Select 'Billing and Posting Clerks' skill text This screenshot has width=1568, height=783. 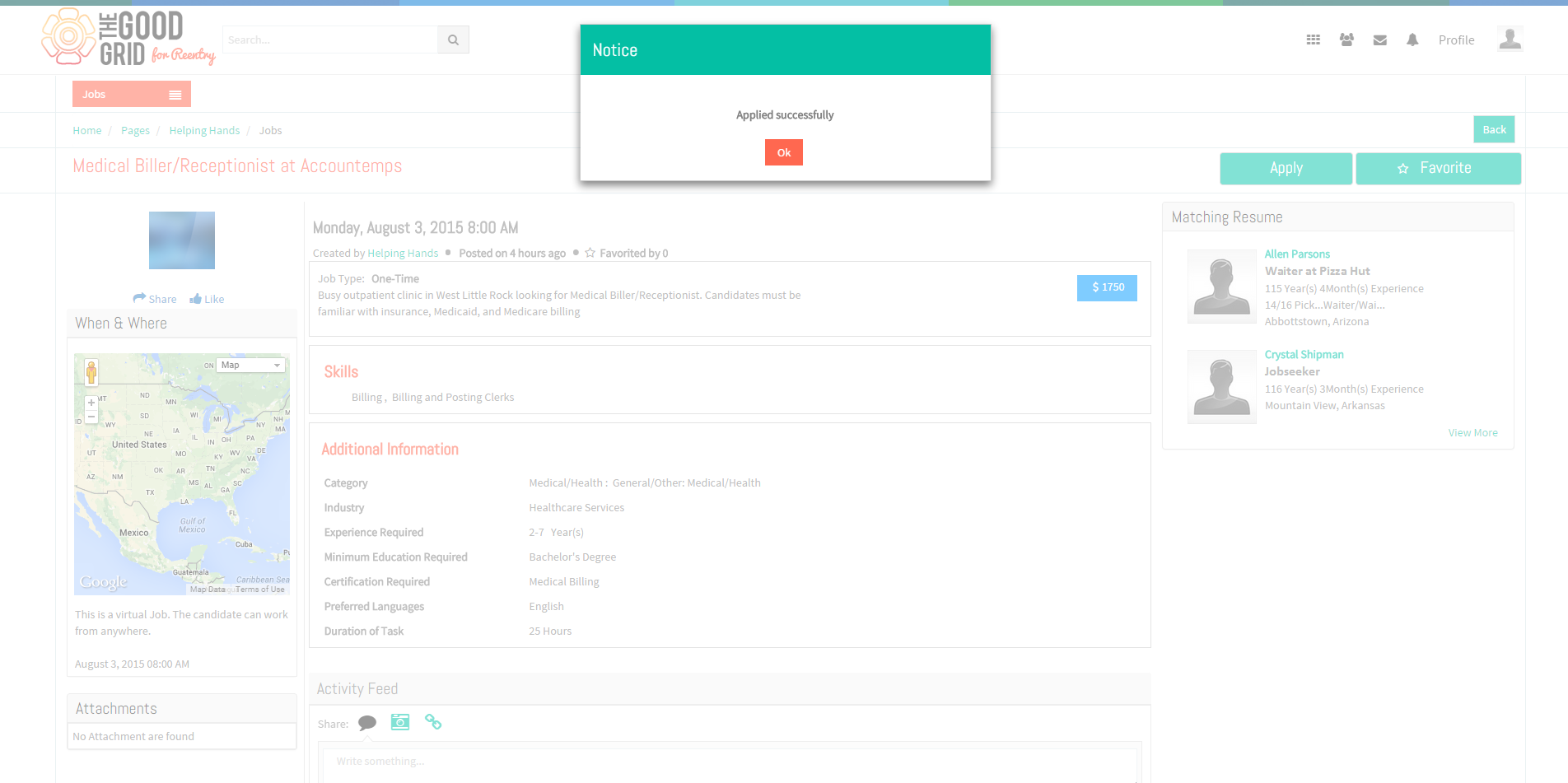[x=453, y=397]
